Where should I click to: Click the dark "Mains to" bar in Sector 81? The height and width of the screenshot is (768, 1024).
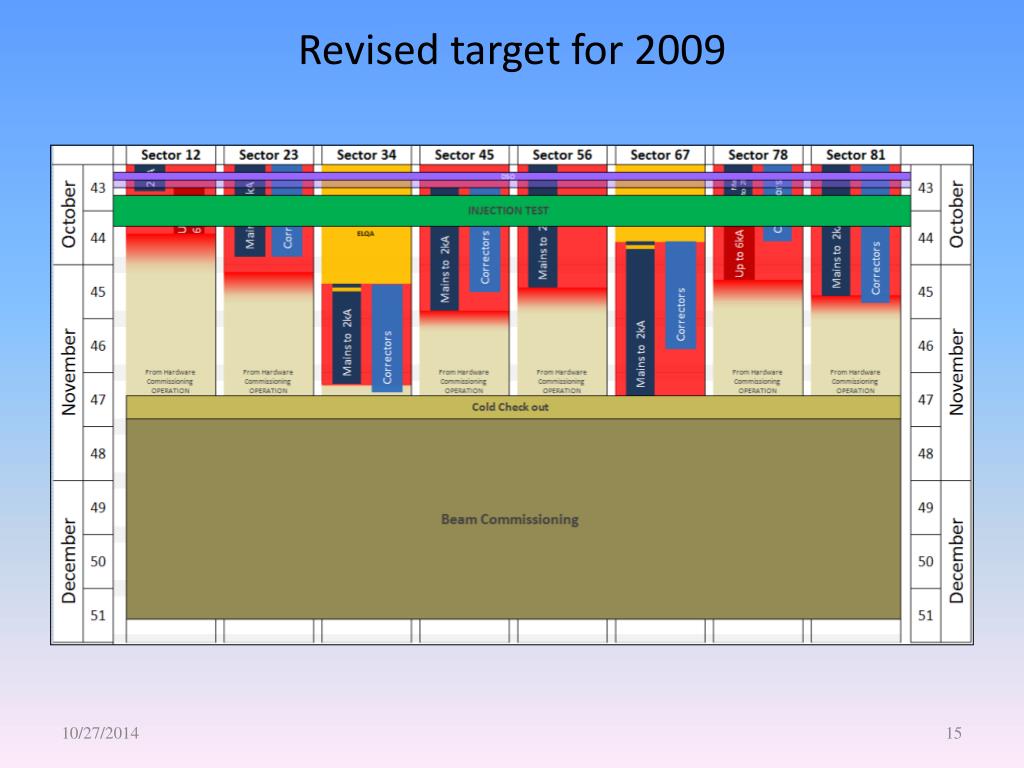(836, 261)
